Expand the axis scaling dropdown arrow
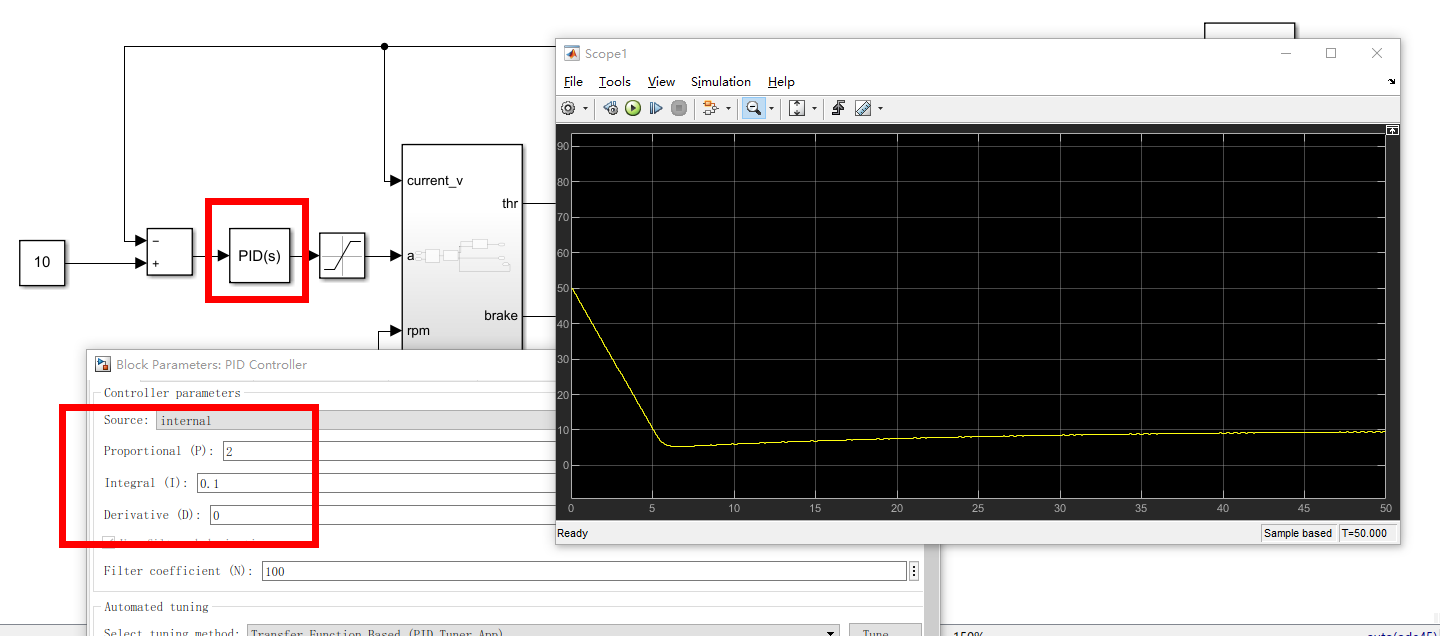The width and height of the screenshot is (1440, 636). [x=814, y=108]
